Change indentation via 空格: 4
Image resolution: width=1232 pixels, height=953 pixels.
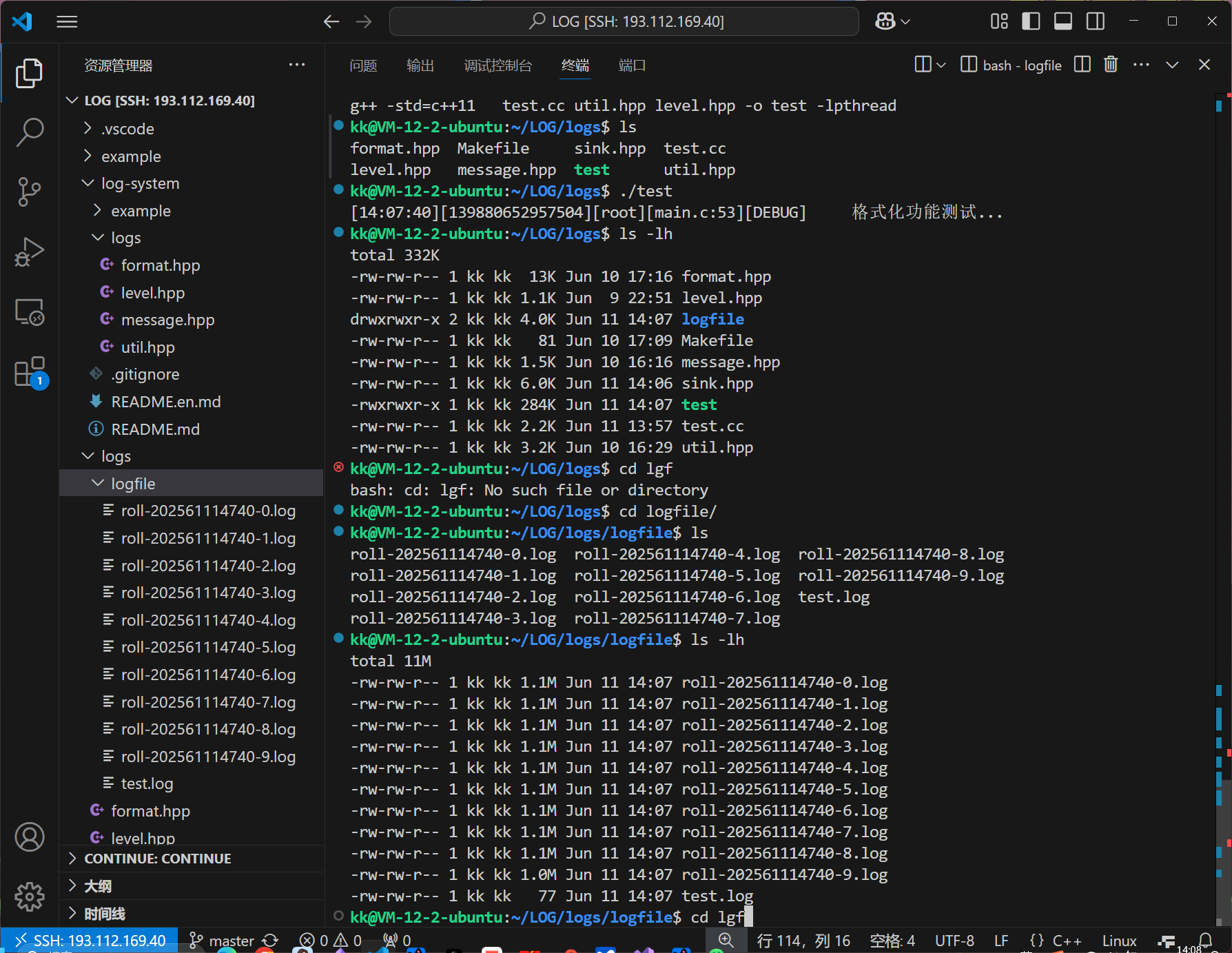click(x=892, y=941)
